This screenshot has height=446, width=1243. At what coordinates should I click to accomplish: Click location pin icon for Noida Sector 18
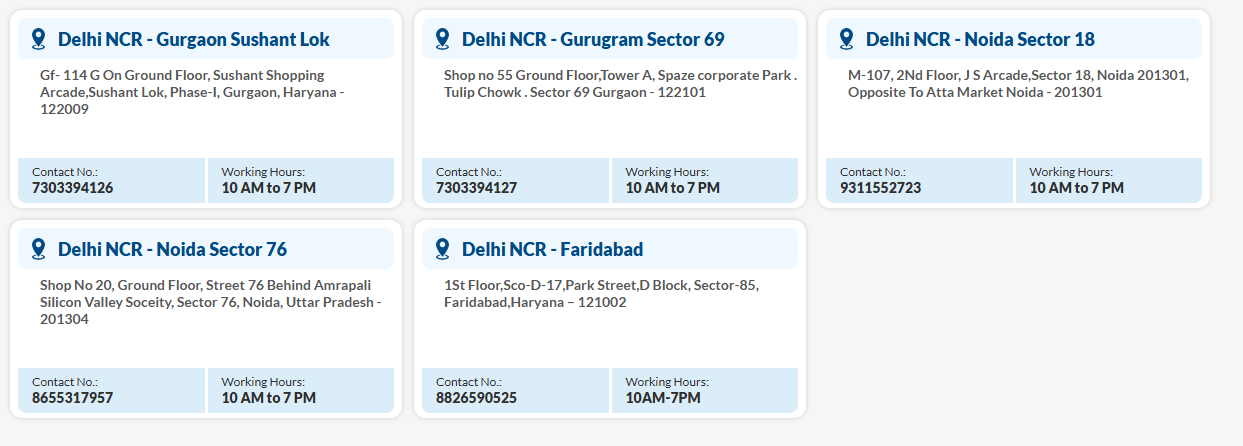tap(847, 39)
